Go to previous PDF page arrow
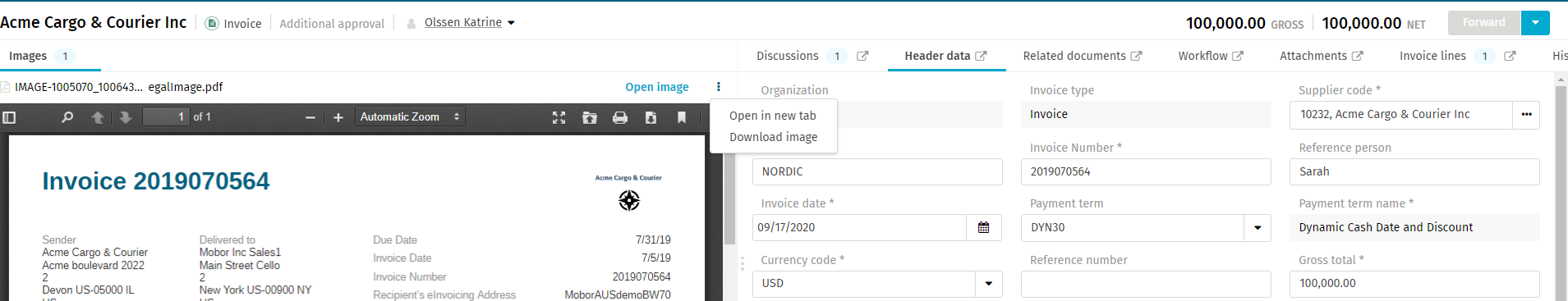 point(97,117)
